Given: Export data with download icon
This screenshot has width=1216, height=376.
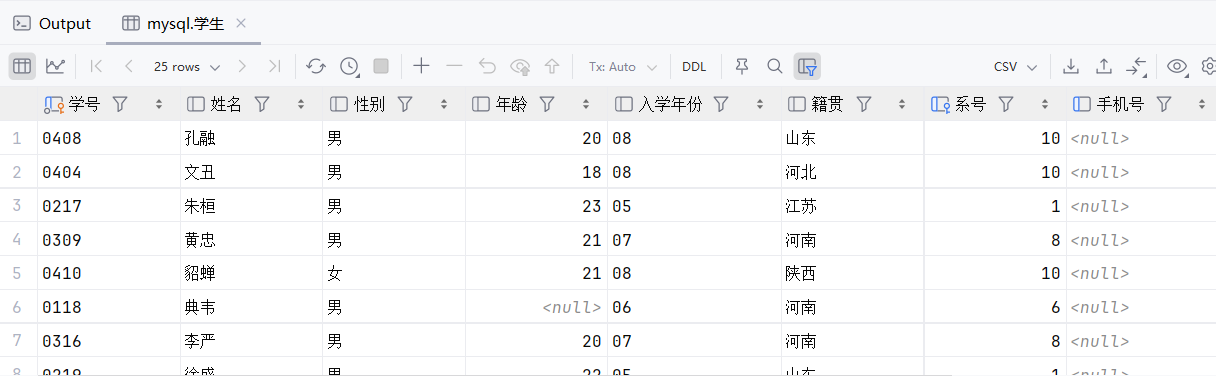Looking at the screenshot, I should (1071, 66).
